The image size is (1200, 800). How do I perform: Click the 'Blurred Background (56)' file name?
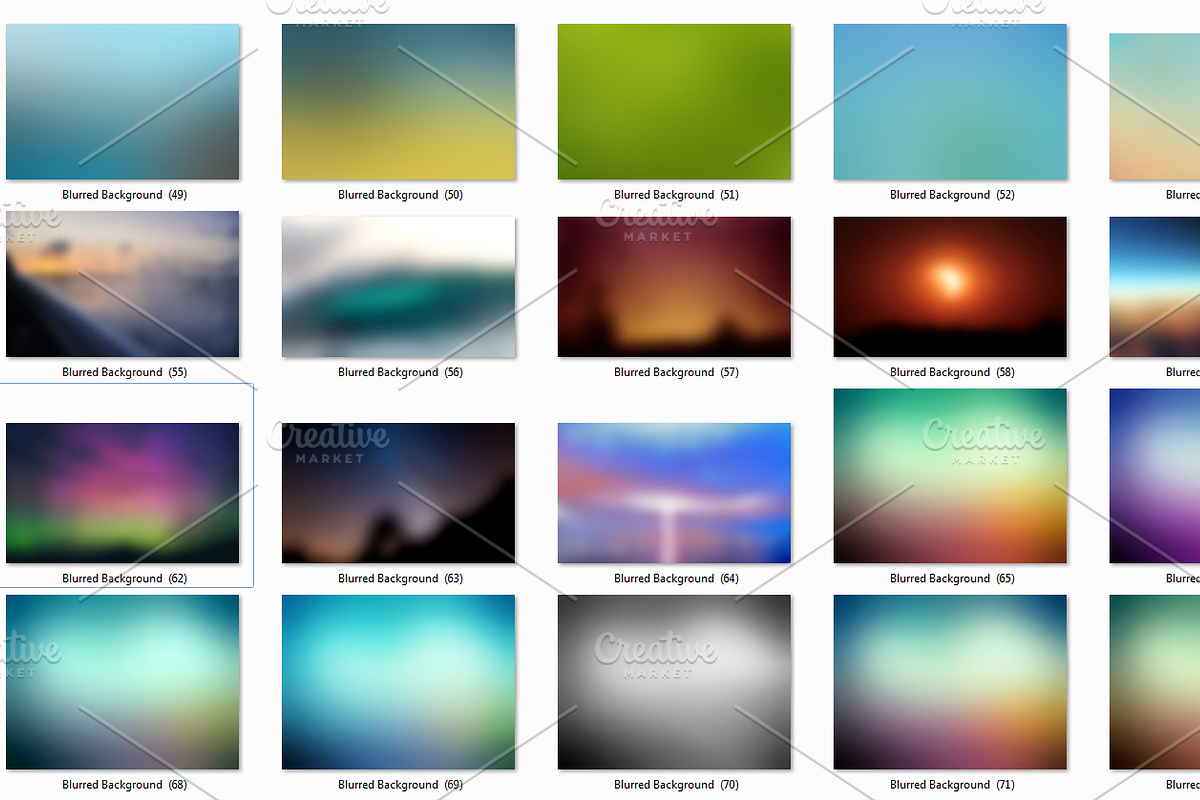point(400,372)
